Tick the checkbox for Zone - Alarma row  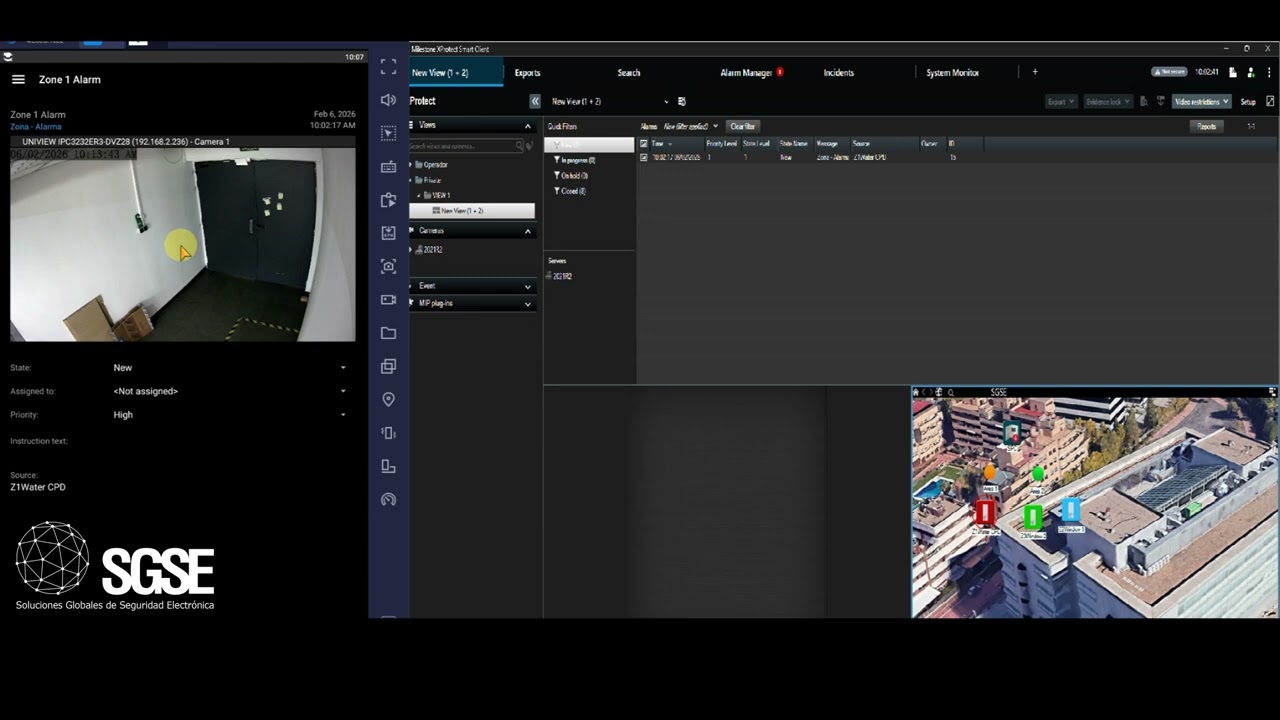[x=643, y=157]
